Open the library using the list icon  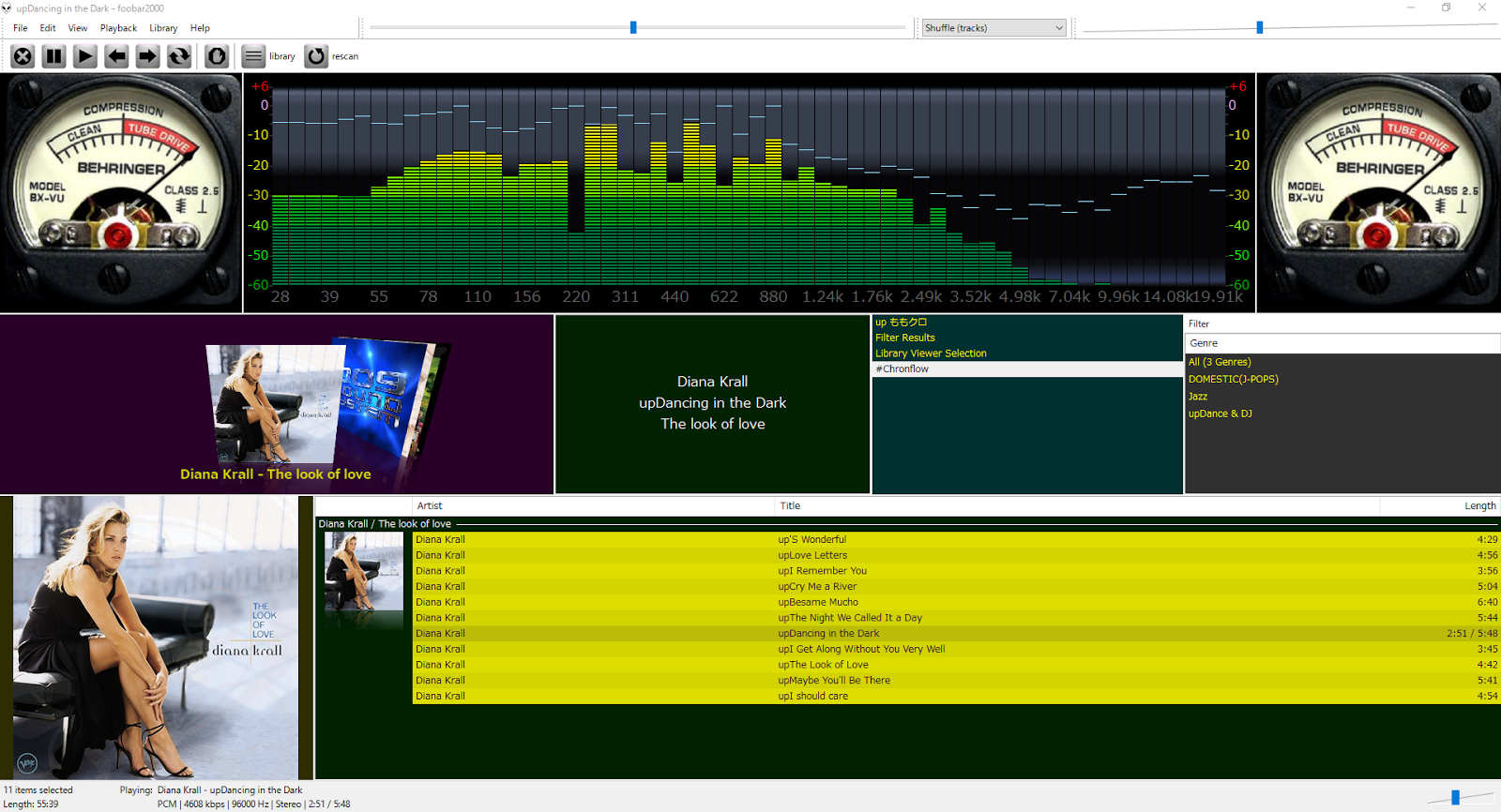253,56
